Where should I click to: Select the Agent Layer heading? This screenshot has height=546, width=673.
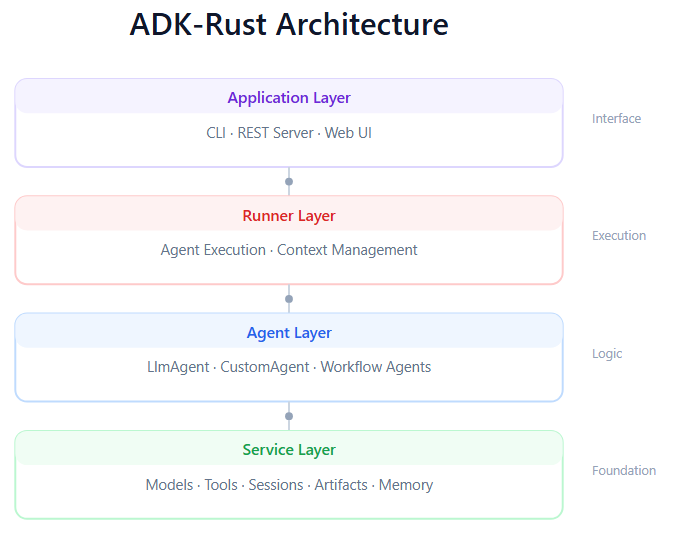coord(289,333)
